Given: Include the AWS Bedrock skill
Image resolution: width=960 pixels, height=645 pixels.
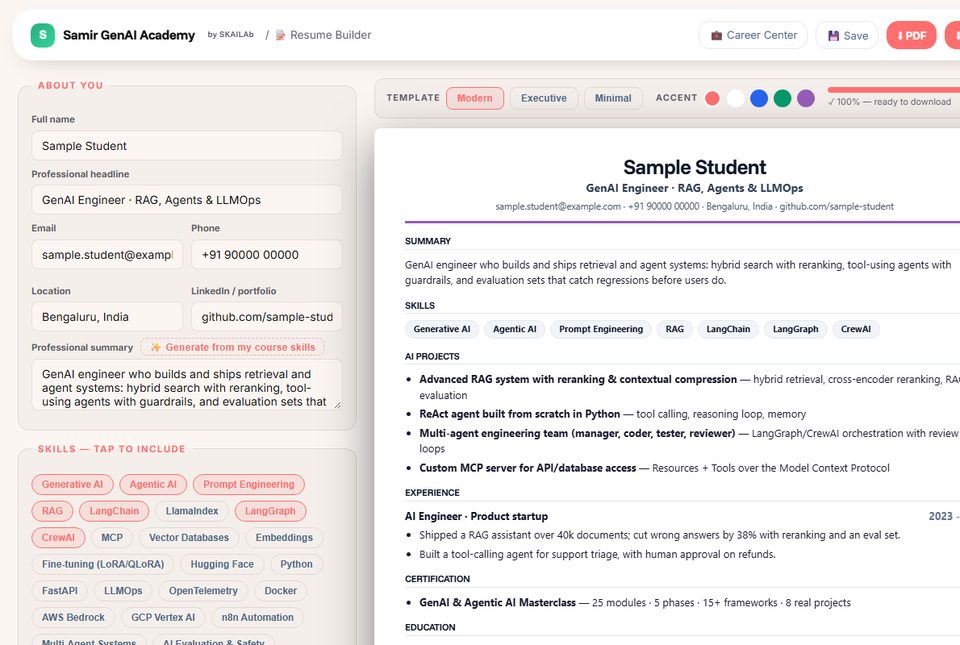Looking at the screenshot, I should click(73, 617).
